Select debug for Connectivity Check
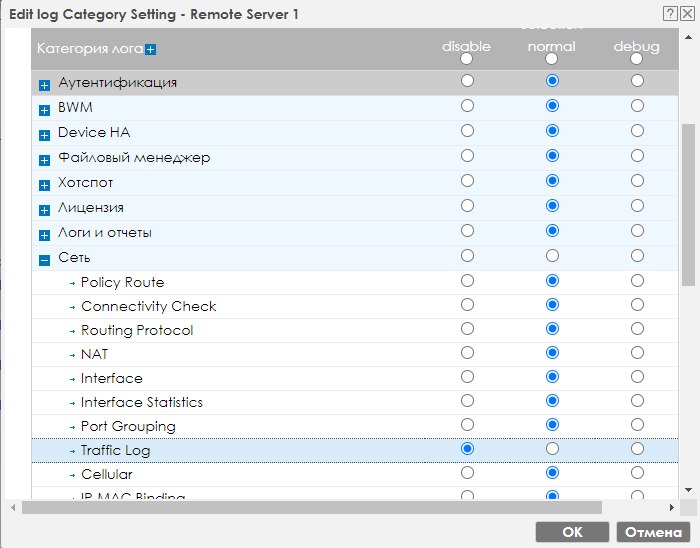700x548 pixels. (637, 305)
